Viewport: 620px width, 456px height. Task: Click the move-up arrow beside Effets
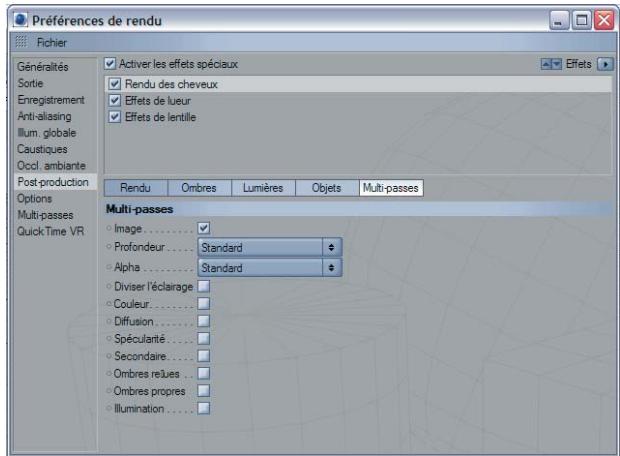pyautogui.click(x=545, y=65)
